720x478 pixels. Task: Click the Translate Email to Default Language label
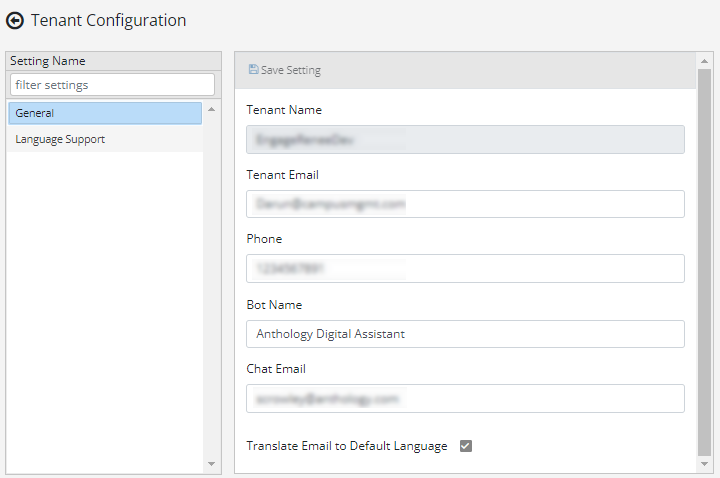point(347,446)
